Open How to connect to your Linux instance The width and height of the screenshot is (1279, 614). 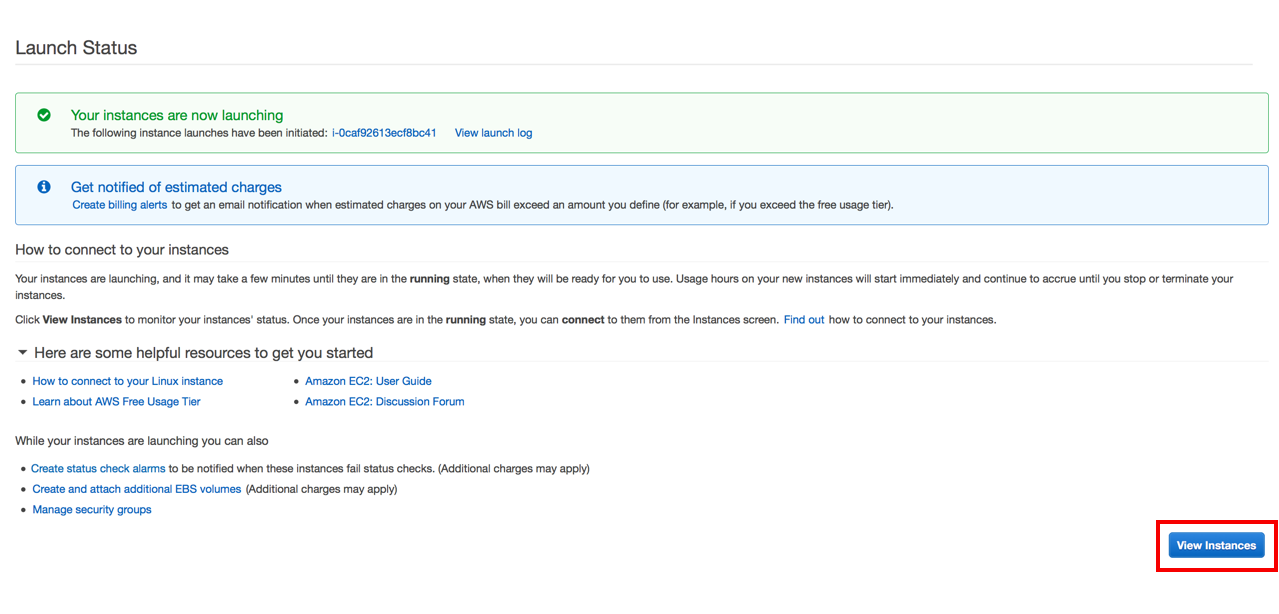click(127, 381)
